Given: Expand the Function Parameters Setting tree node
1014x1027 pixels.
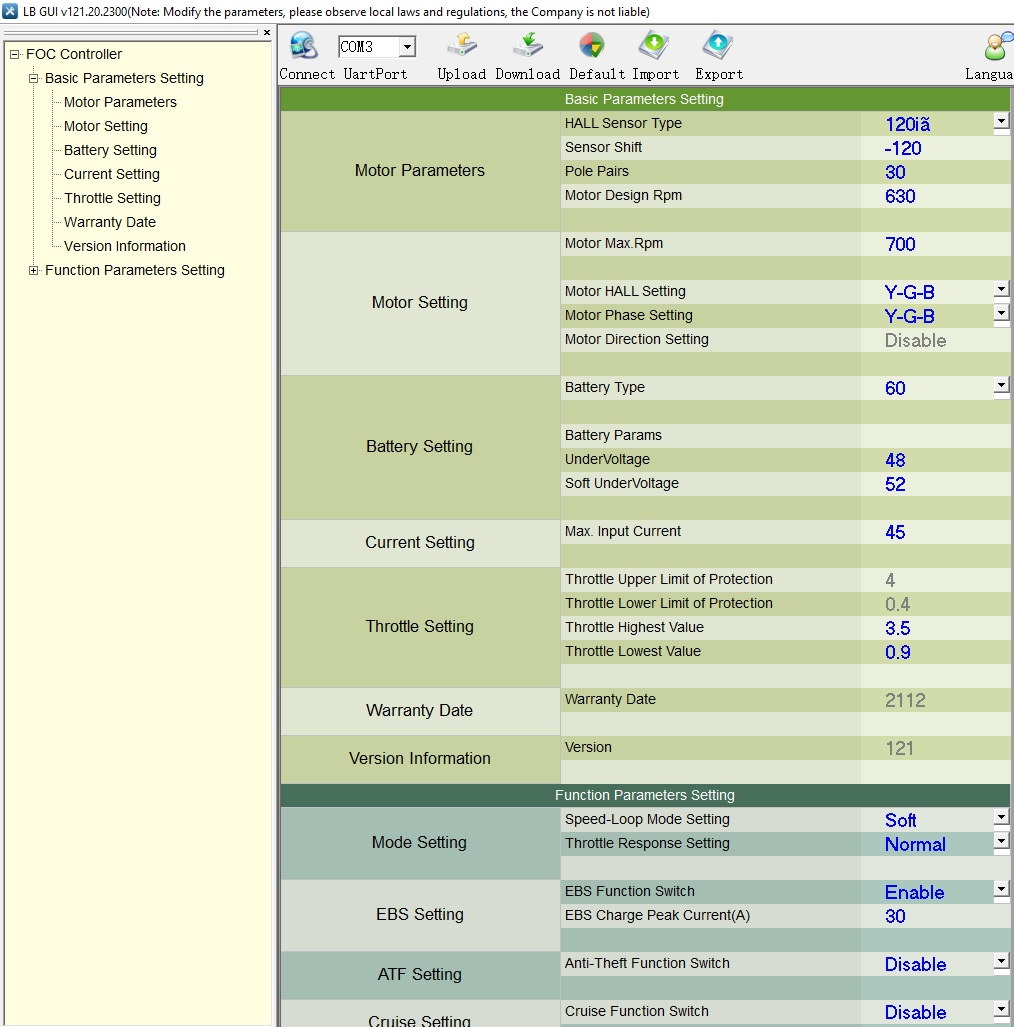Looking at the screenshot, I should [34, 270].
